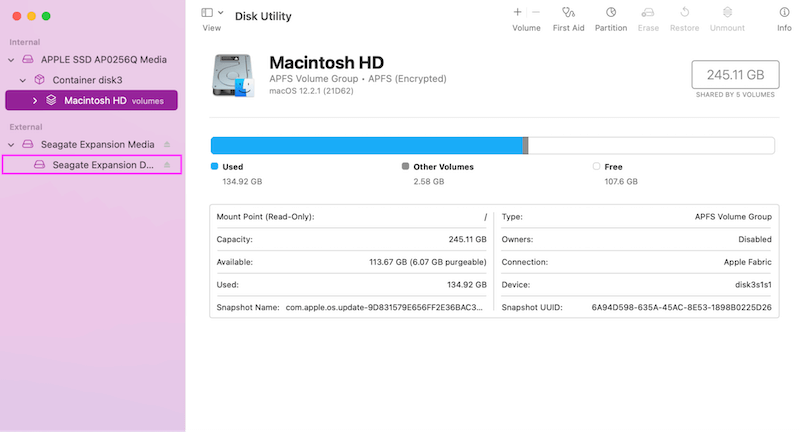The height and width of the screenshot is (432, 800).
Task: Click the white Free legend swatch
Action: pyautogui.click(x=596, y=166)
